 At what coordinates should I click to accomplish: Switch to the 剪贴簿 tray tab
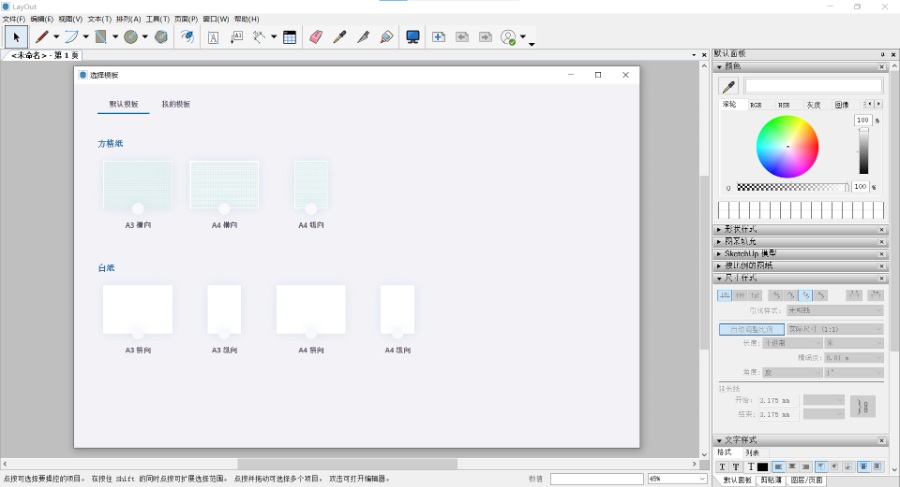tap(770, 480)
